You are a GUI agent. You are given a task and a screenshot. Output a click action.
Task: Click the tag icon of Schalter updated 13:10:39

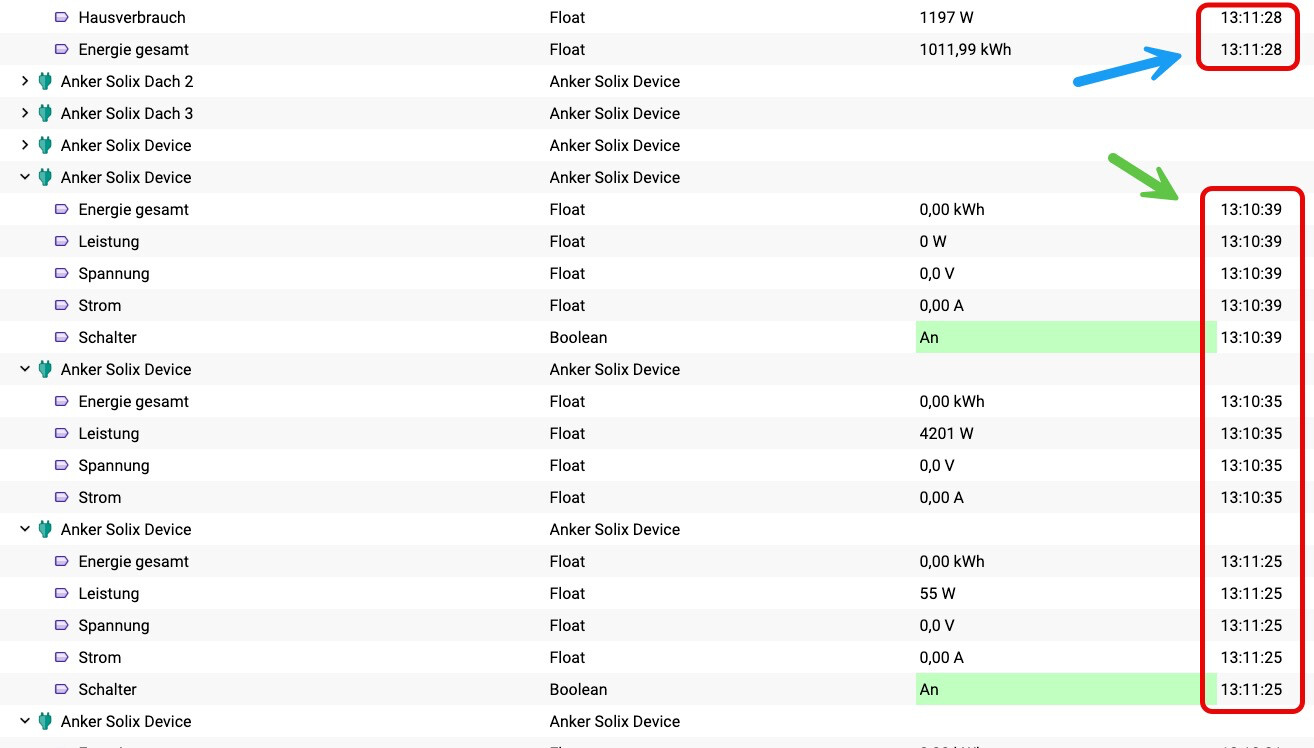(x=62, y=337)
